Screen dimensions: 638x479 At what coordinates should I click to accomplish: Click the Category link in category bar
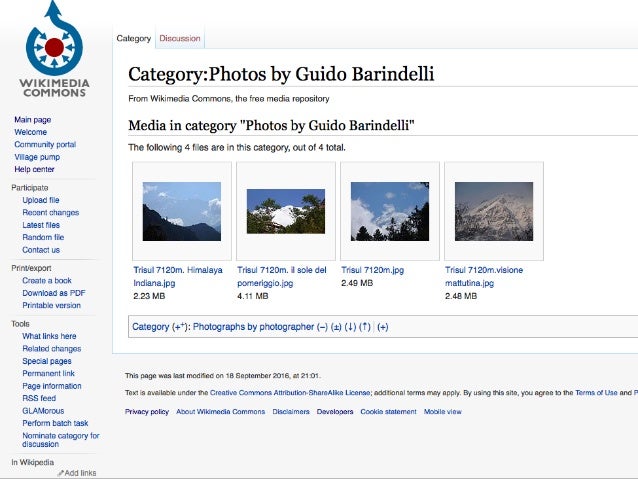pos(151,327)
